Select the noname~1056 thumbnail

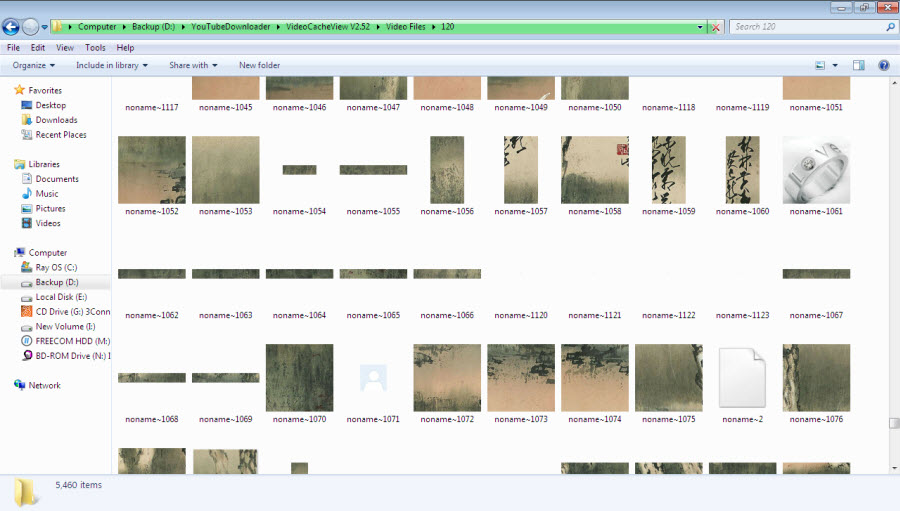[x=447, y=170]
